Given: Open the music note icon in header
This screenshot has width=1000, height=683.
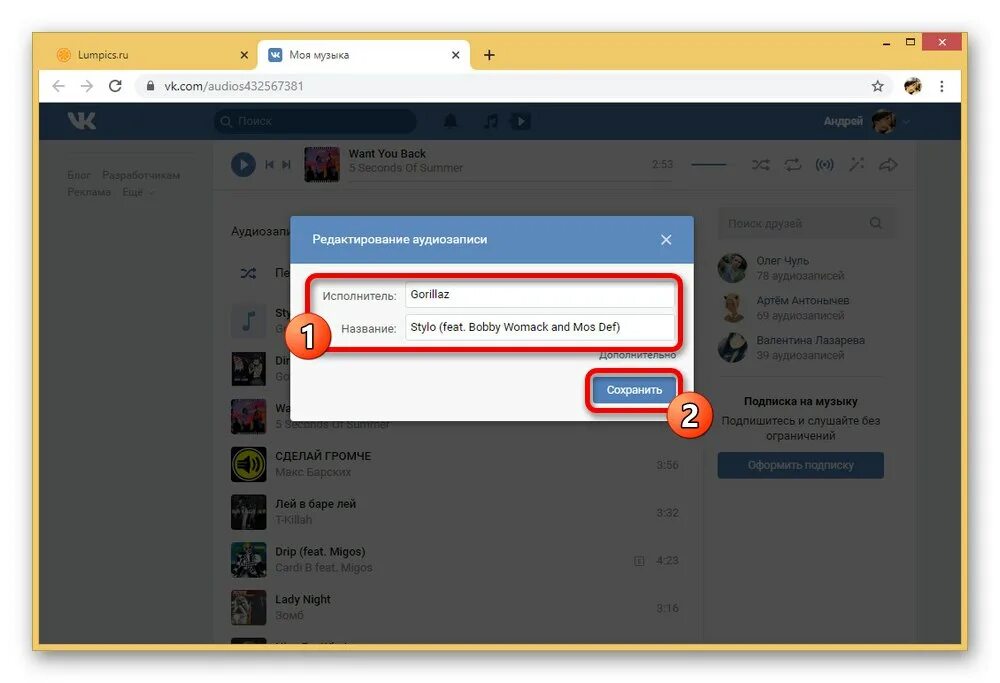Looking at the screenshot, I should pos(490,121).
